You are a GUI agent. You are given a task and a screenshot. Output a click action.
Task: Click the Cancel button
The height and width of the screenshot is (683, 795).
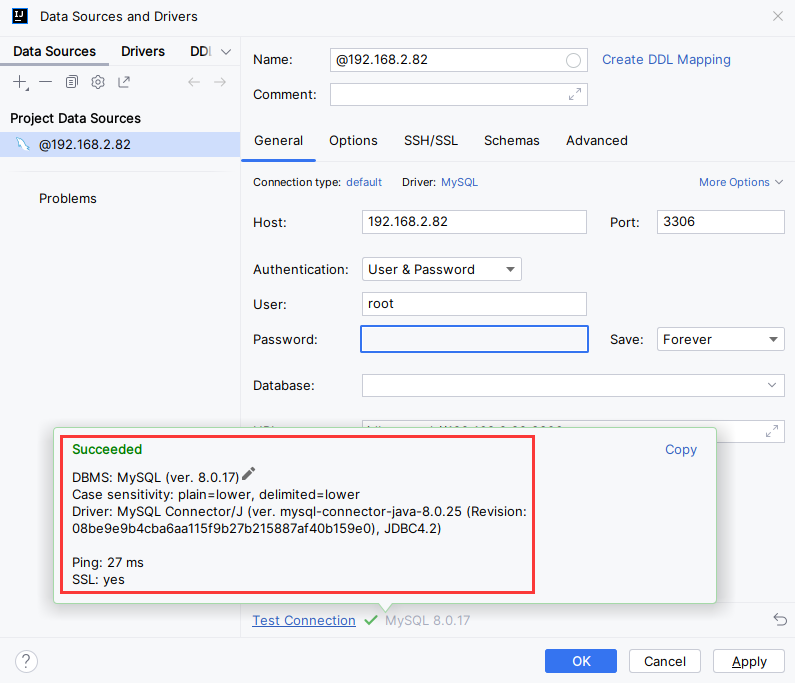point(665,661)
